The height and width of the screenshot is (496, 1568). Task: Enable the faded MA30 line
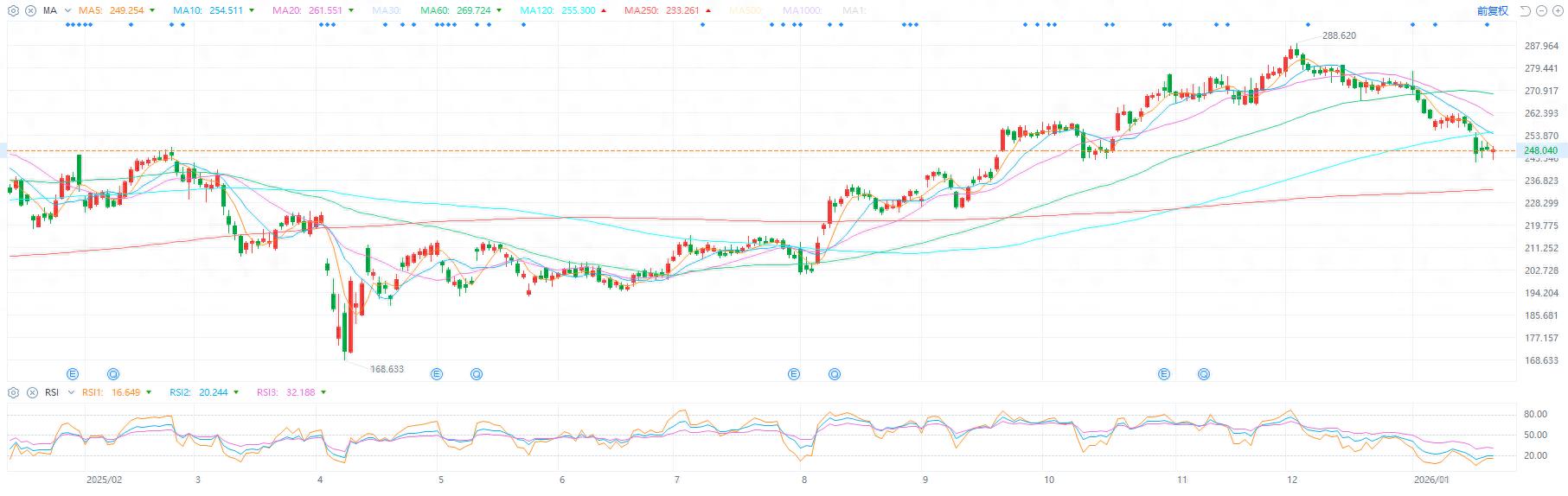(x=387, y=10)
